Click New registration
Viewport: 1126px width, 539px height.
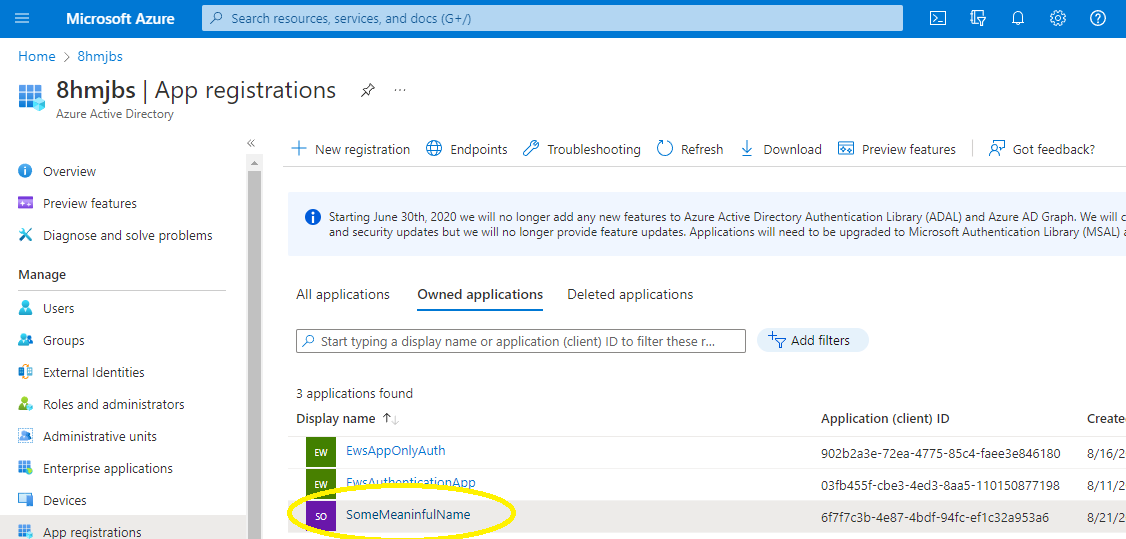pos(350,149)
